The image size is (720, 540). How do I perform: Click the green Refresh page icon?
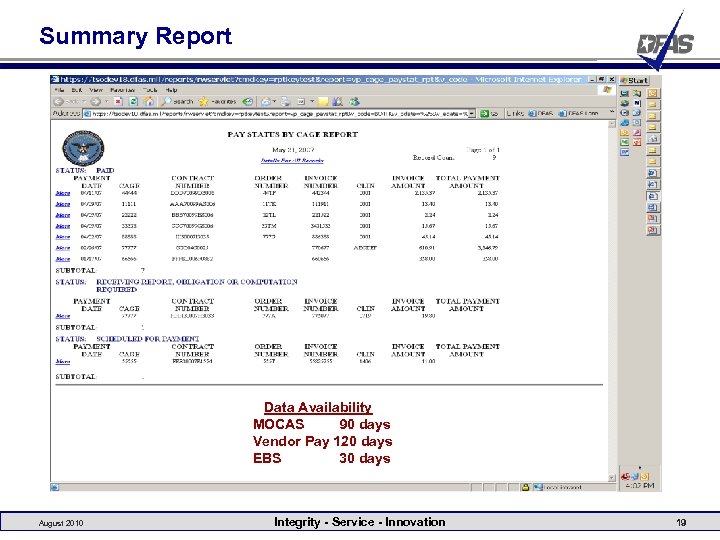pos(133,101)
